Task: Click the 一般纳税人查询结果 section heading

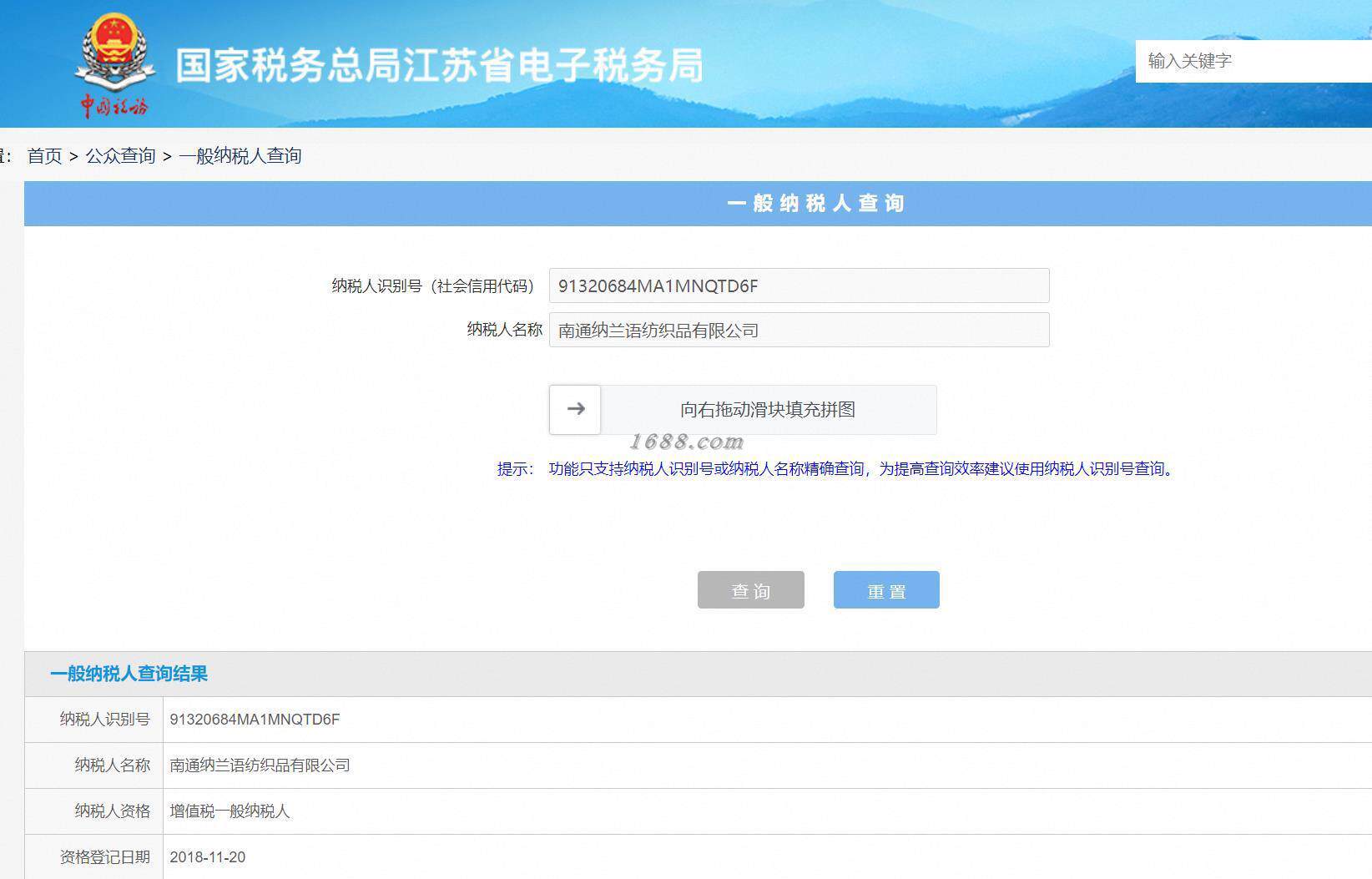Action: pyautogui.click(x=129, y=674)
